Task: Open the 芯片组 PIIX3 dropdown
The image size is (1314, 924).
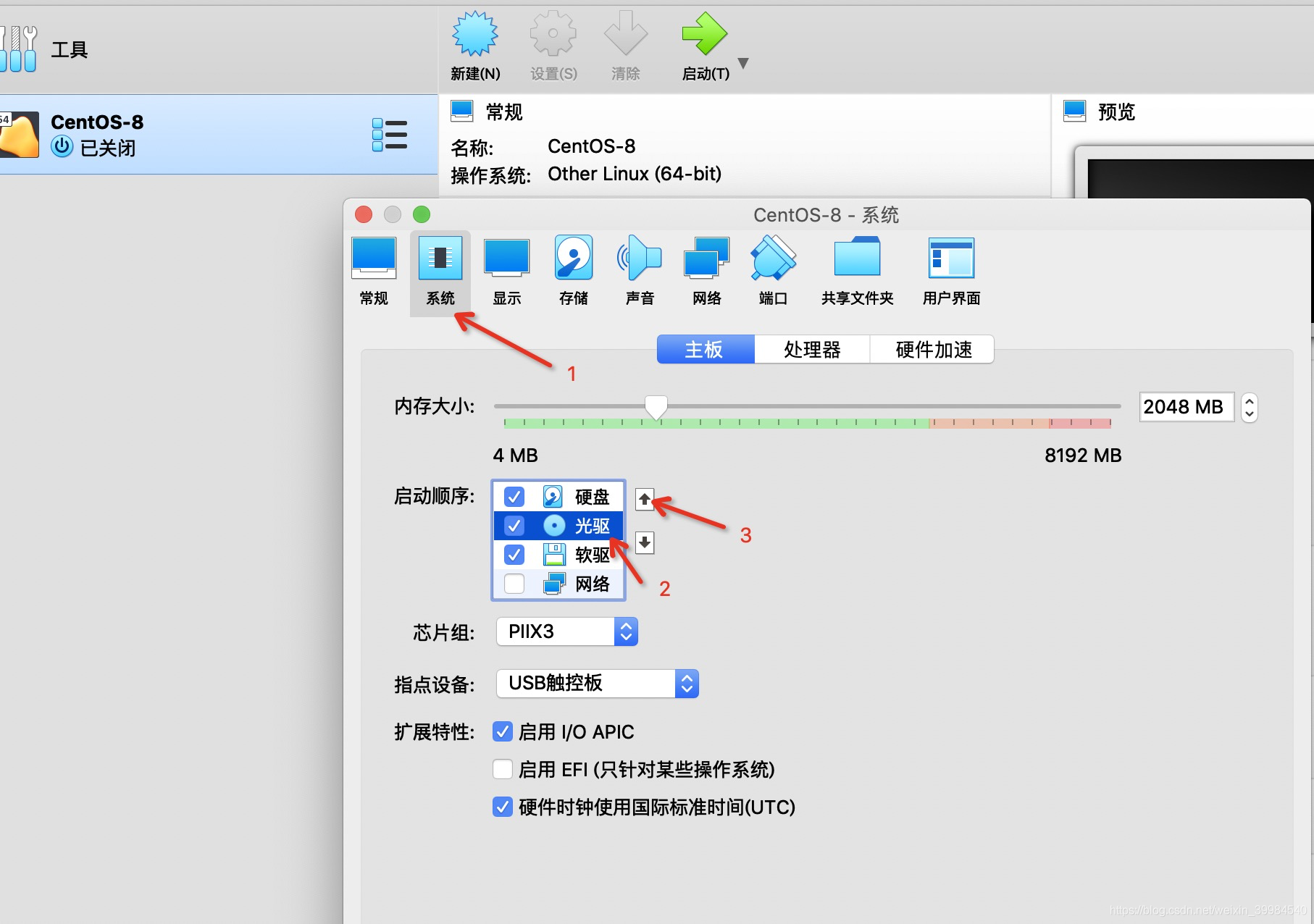Action: (625, 631)
